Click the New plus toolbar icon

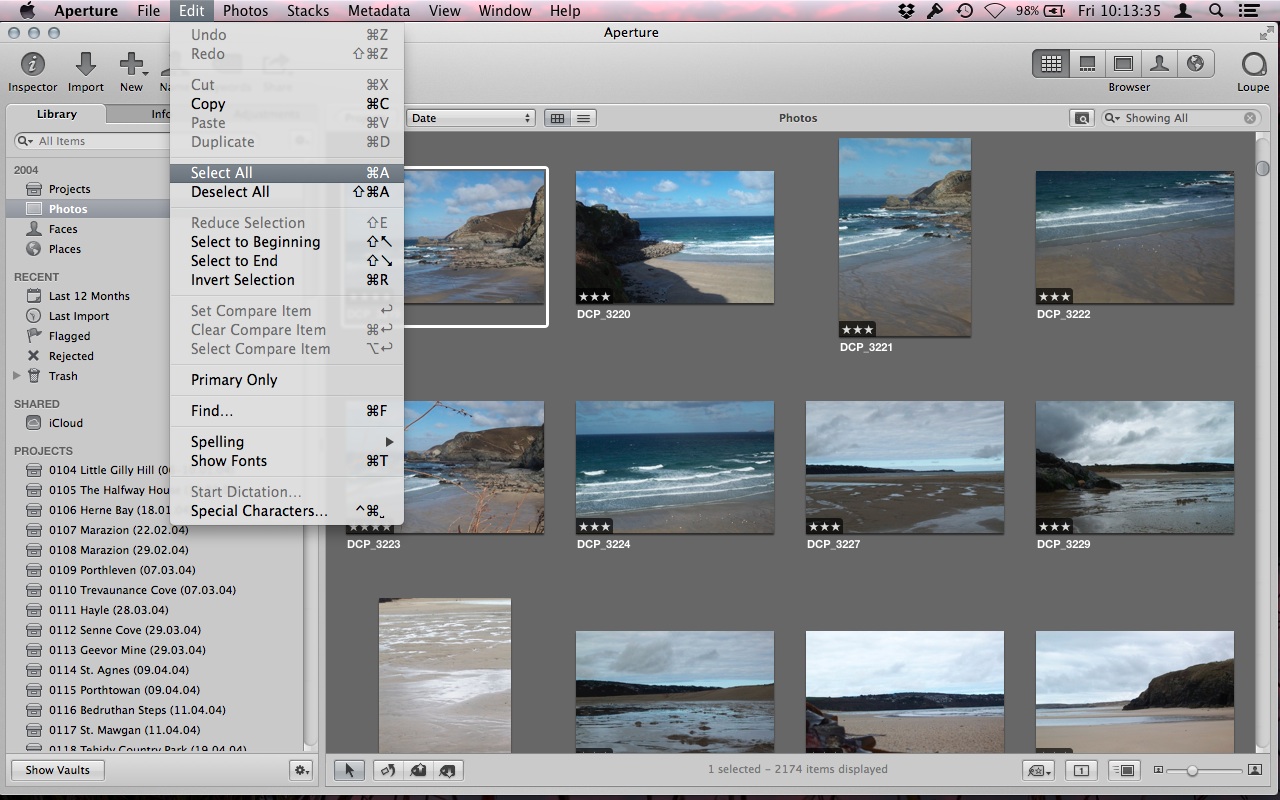[132, 64]
